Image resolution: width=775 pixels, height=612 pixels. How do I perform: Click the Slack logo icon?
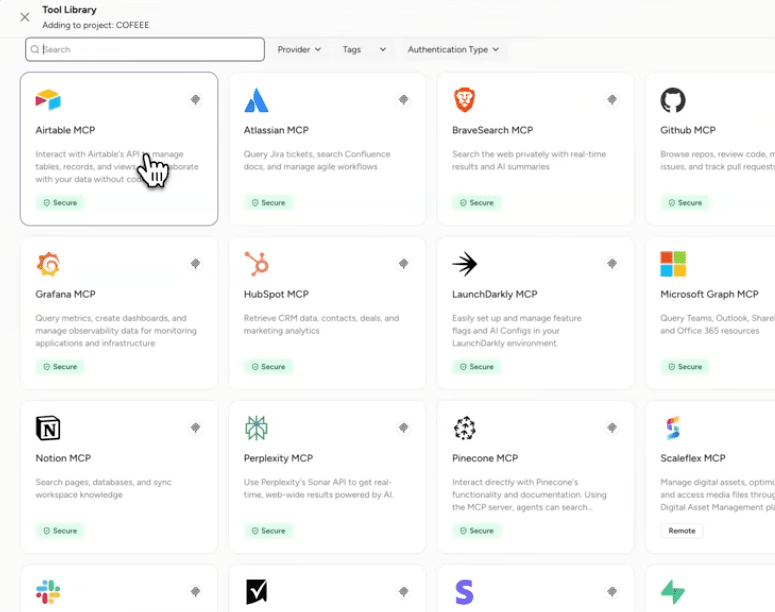[x=48, y=592]
